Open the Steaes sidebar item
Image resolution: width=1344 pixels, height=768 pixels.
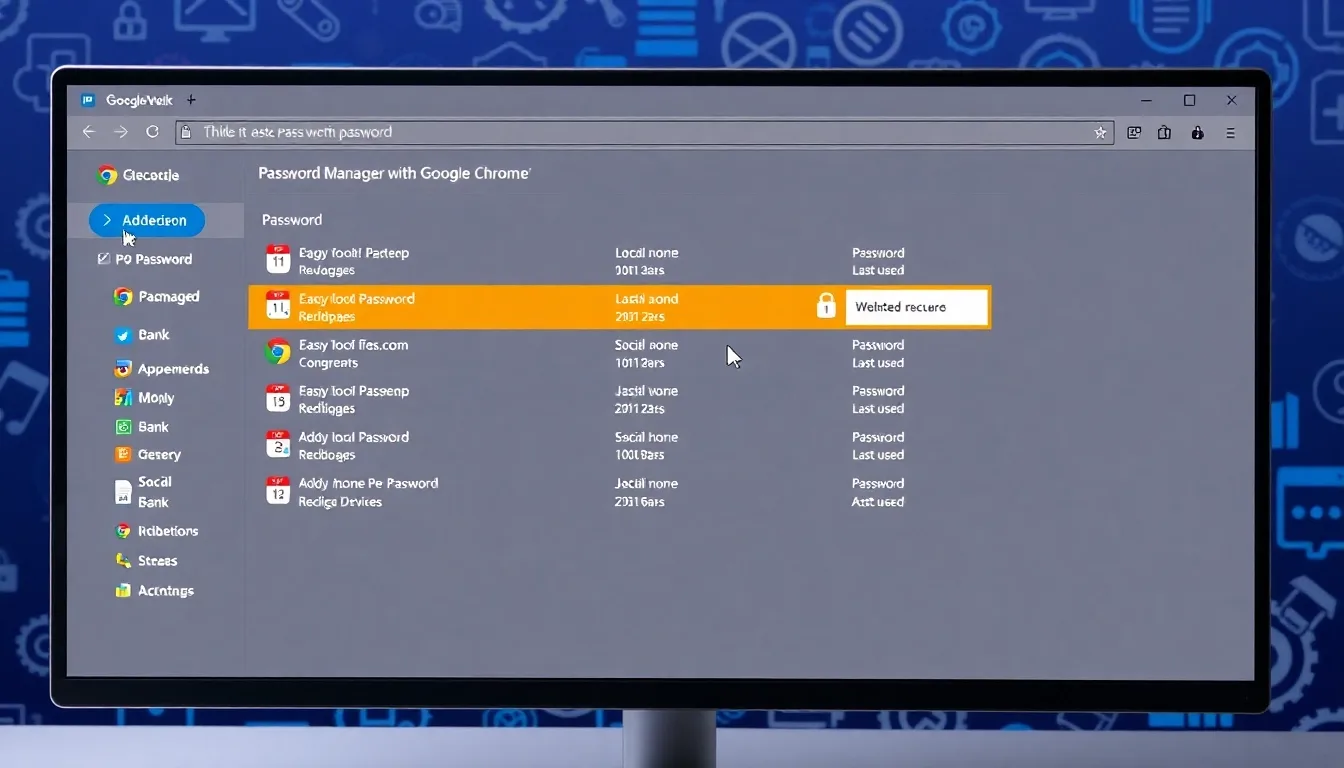(x=146, y=561)
